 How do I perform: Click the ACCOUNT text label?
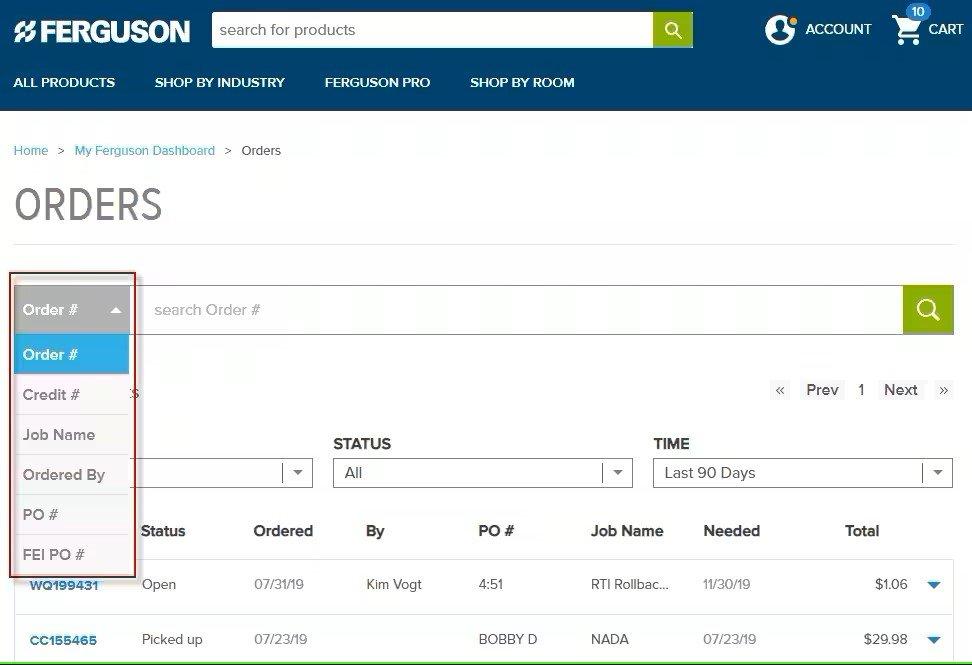click(838, 29)
